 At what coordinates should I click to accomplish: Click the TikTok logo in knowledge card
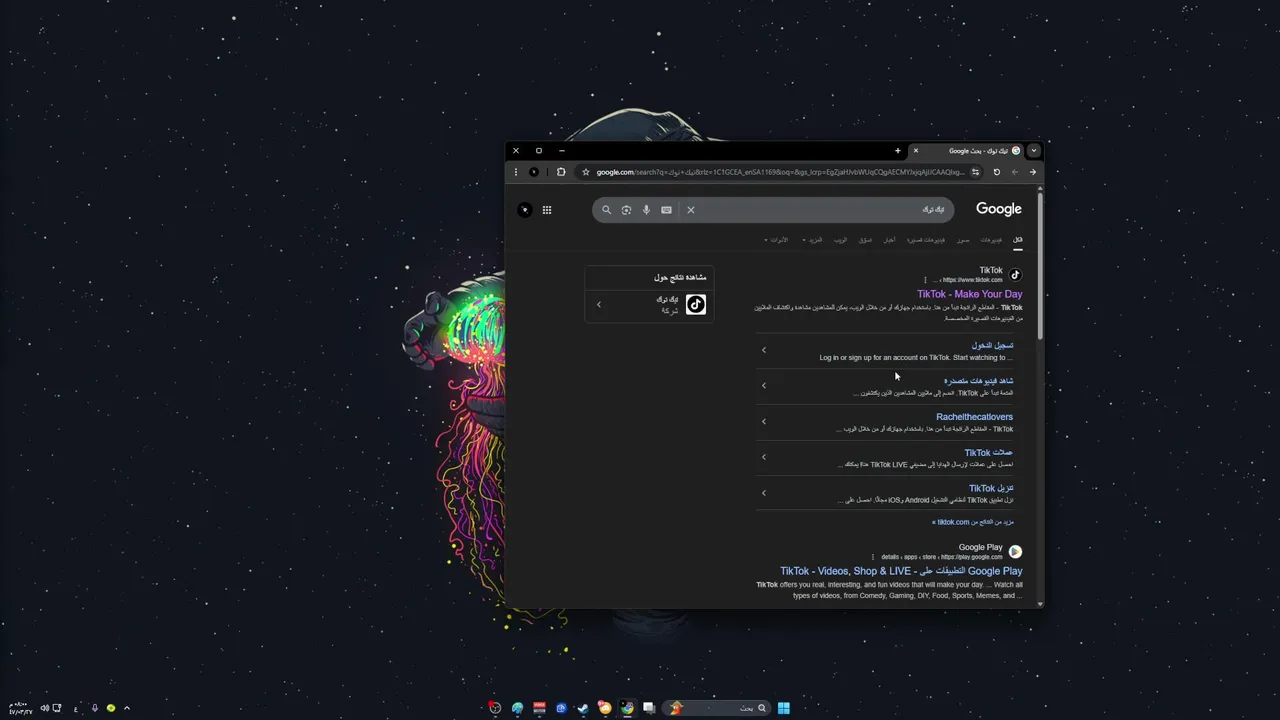coord(696,305)
